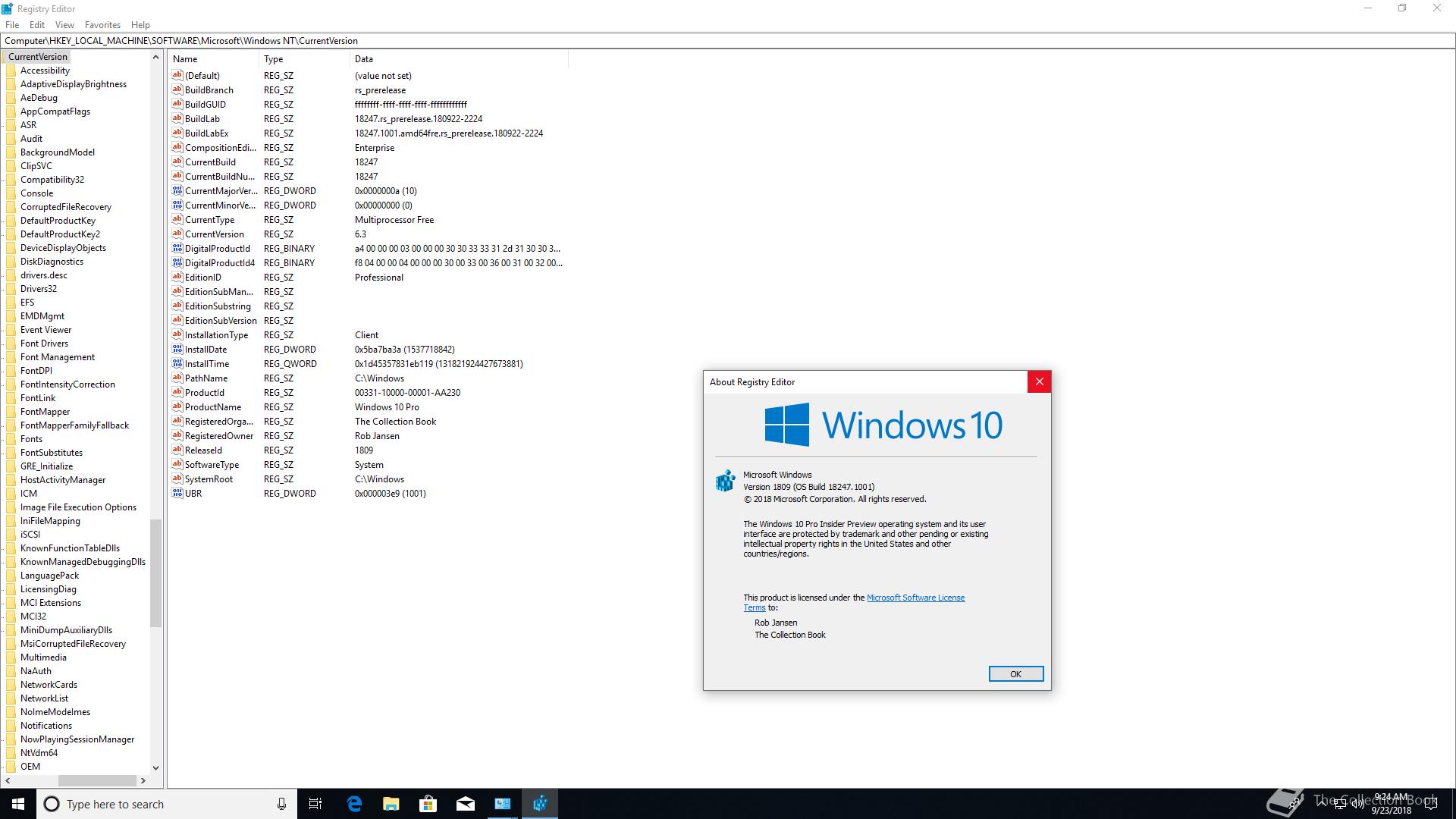Select the NetworkList key
This screenshot has height=819, width=1456.
pyautogui.click(x=44, y=698)
